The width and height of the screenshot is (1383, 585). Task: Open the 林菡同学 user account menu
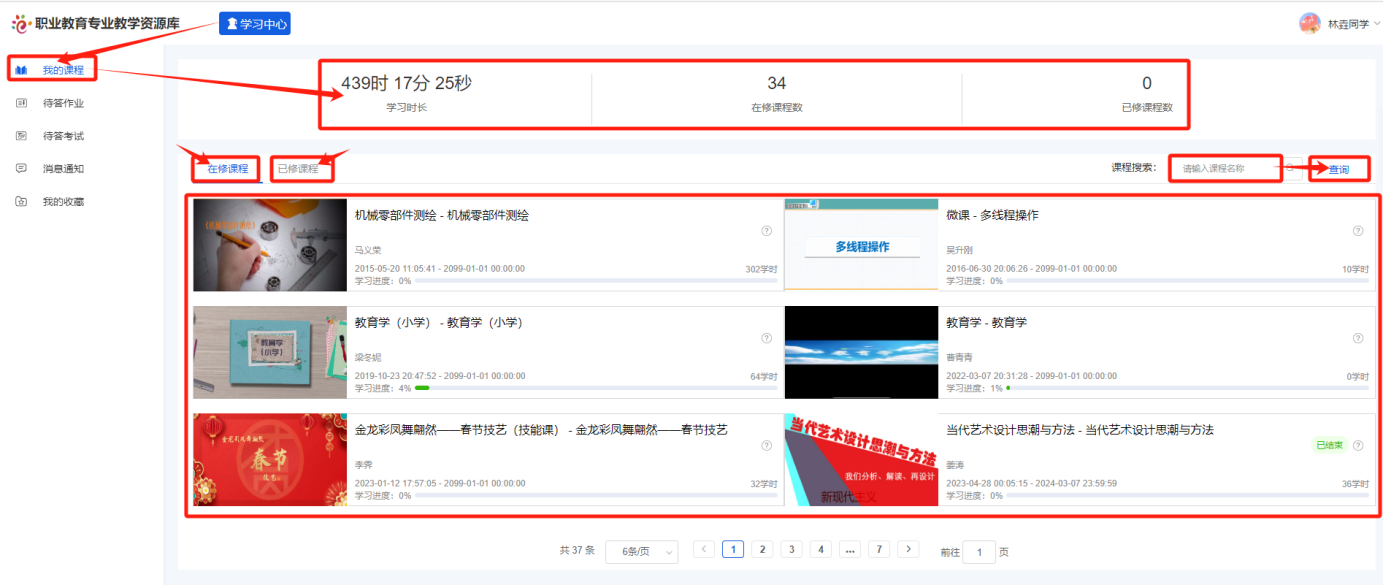[1348, 22]
